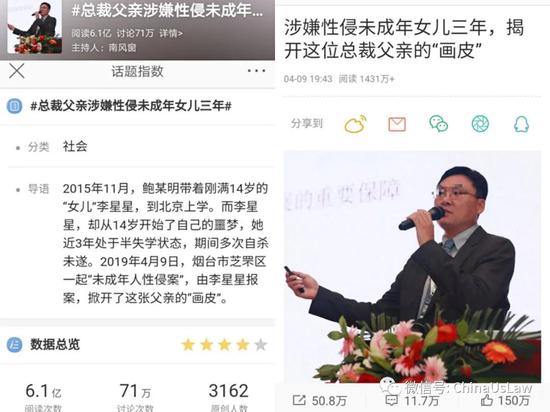Share article to Weibo icon

356,124
